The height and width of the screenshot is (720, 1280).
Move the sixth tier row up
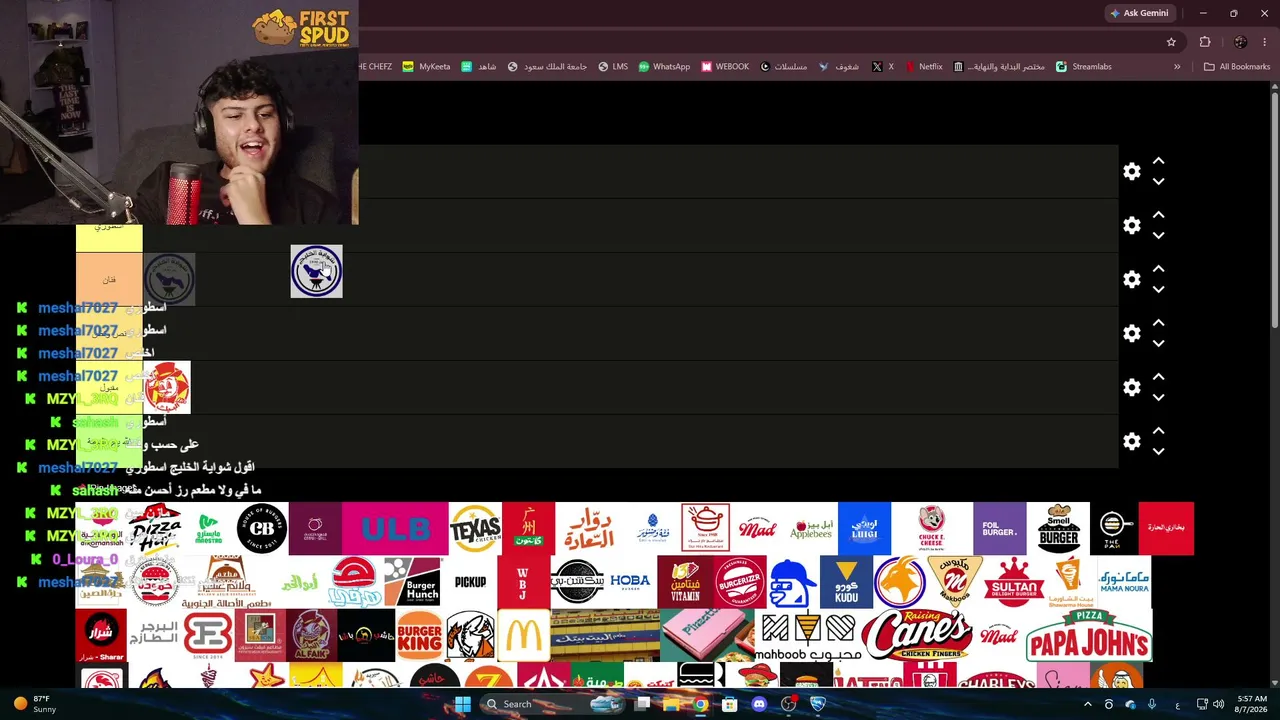(x=1158, y=431)
